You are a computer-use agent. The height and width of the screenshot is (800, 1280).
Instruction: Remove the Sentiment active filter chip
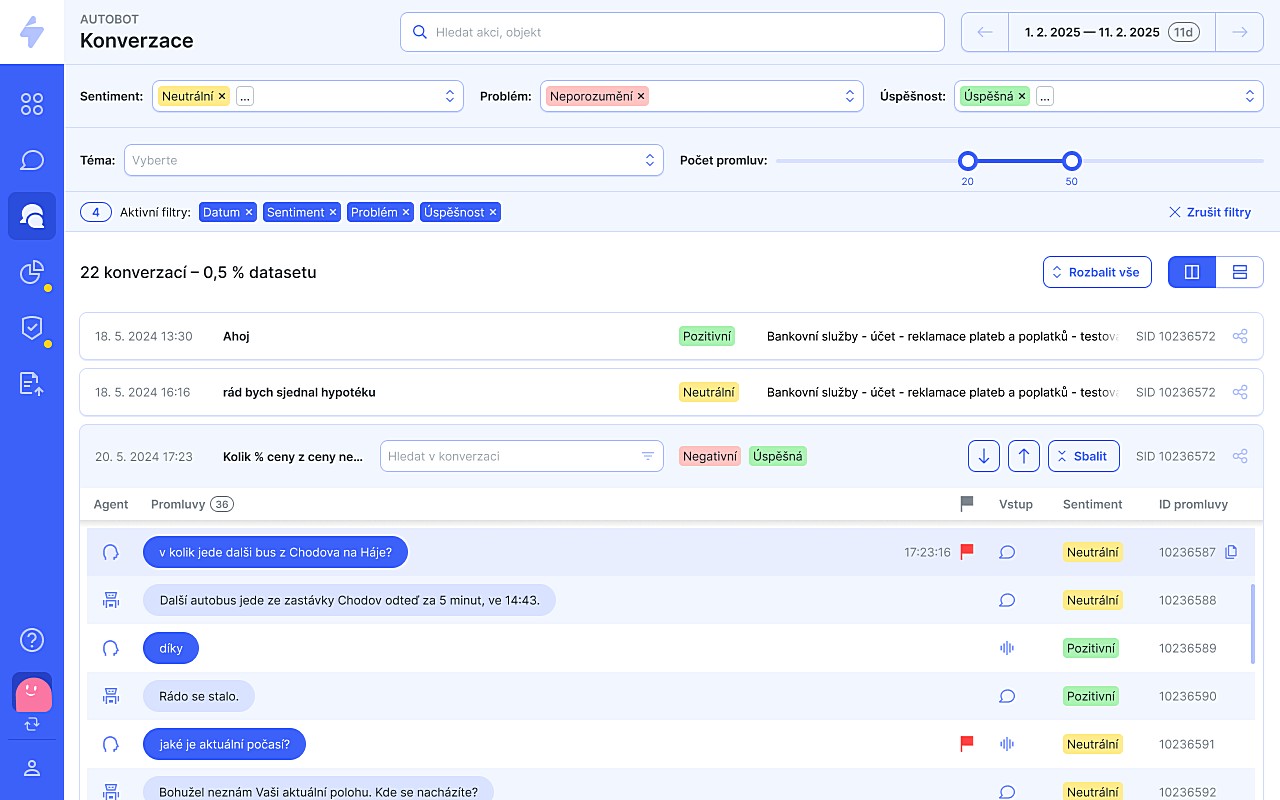pyautogui.click(x=334, y=212)
